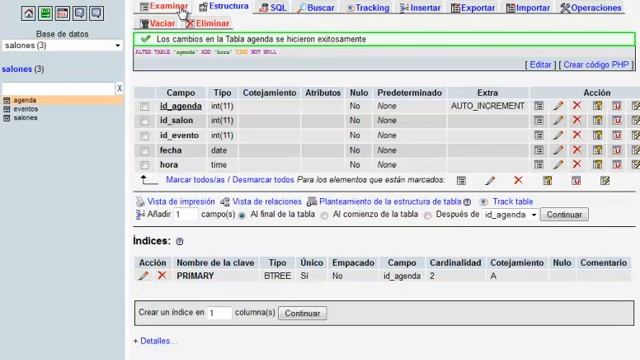Check the id_evento row checkbox
640x360 pixels.
(144, 136)
